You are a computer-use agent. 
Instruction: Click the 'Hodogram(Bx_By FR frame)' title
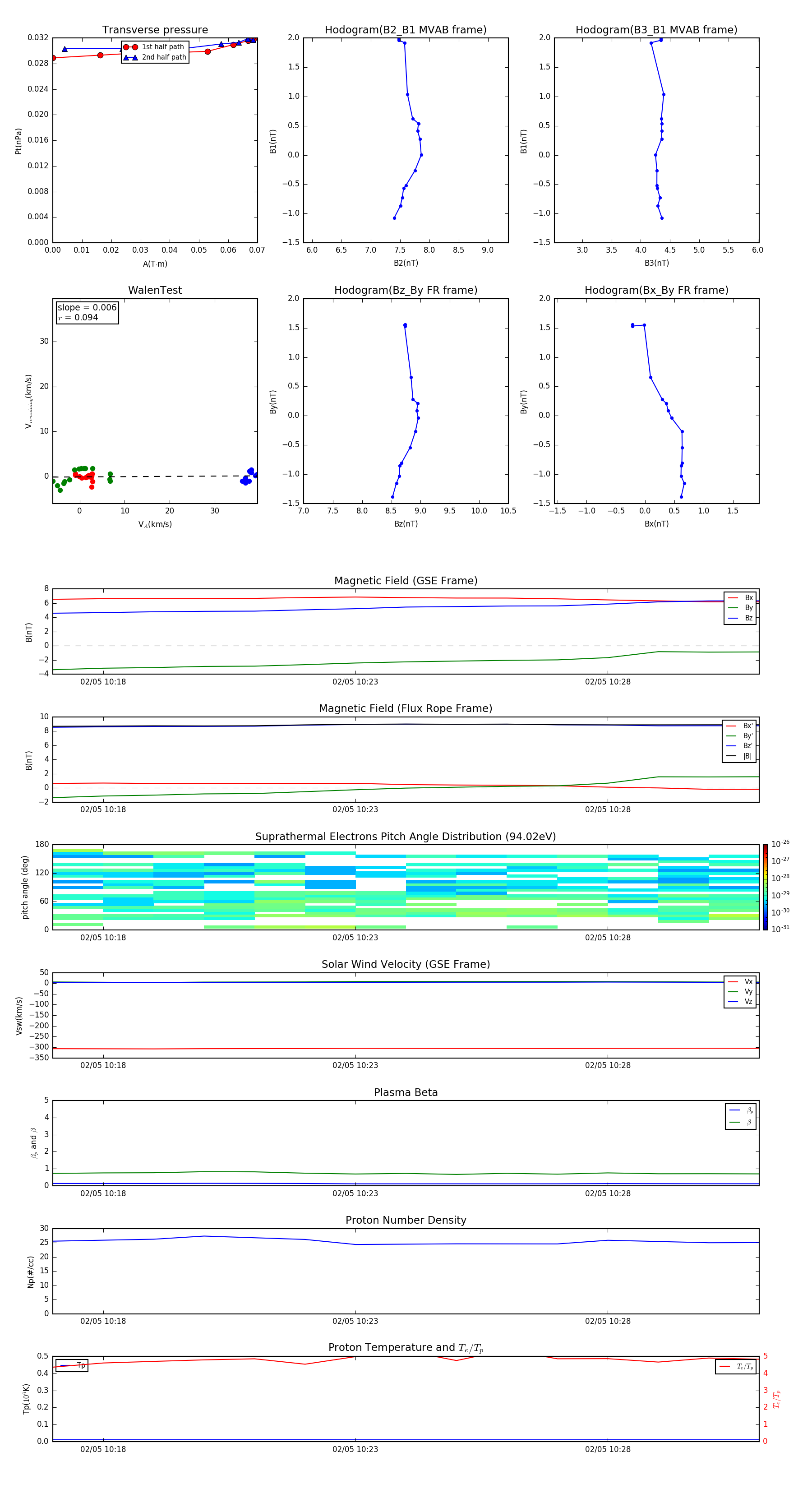click(x=656, y=290)
